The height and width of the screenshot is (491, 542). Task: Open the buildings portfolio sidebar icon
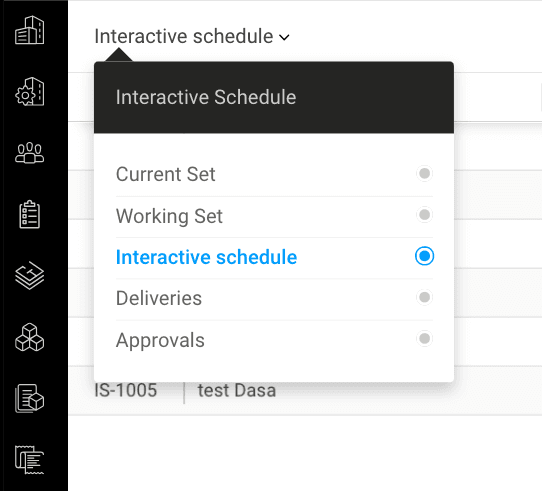30,30
